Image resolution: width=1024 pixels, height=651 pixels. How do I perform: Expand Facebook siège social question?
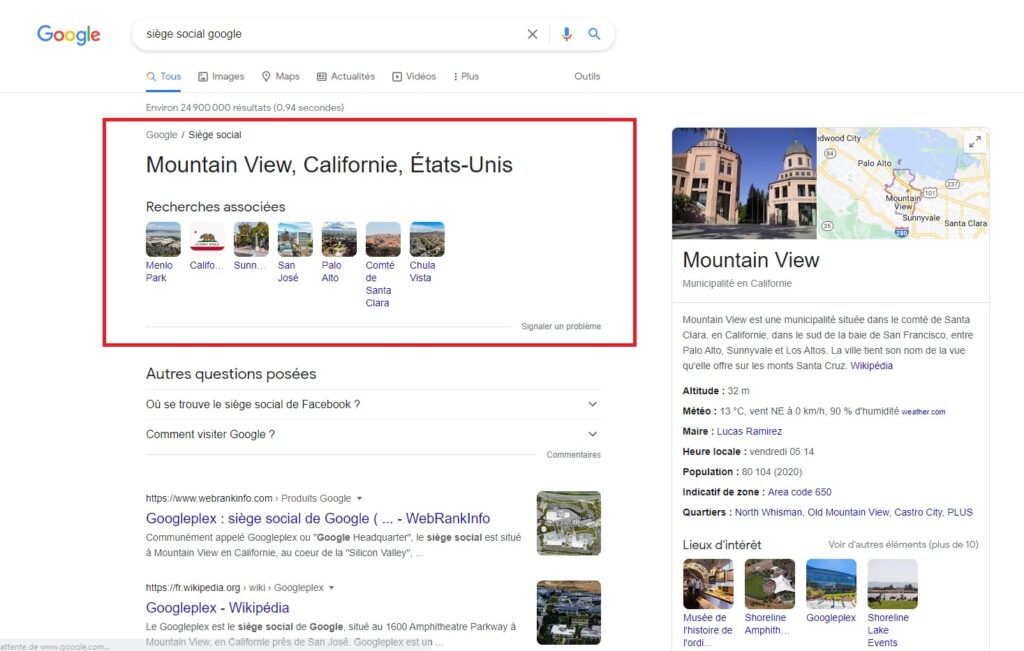tap(372, 404)
